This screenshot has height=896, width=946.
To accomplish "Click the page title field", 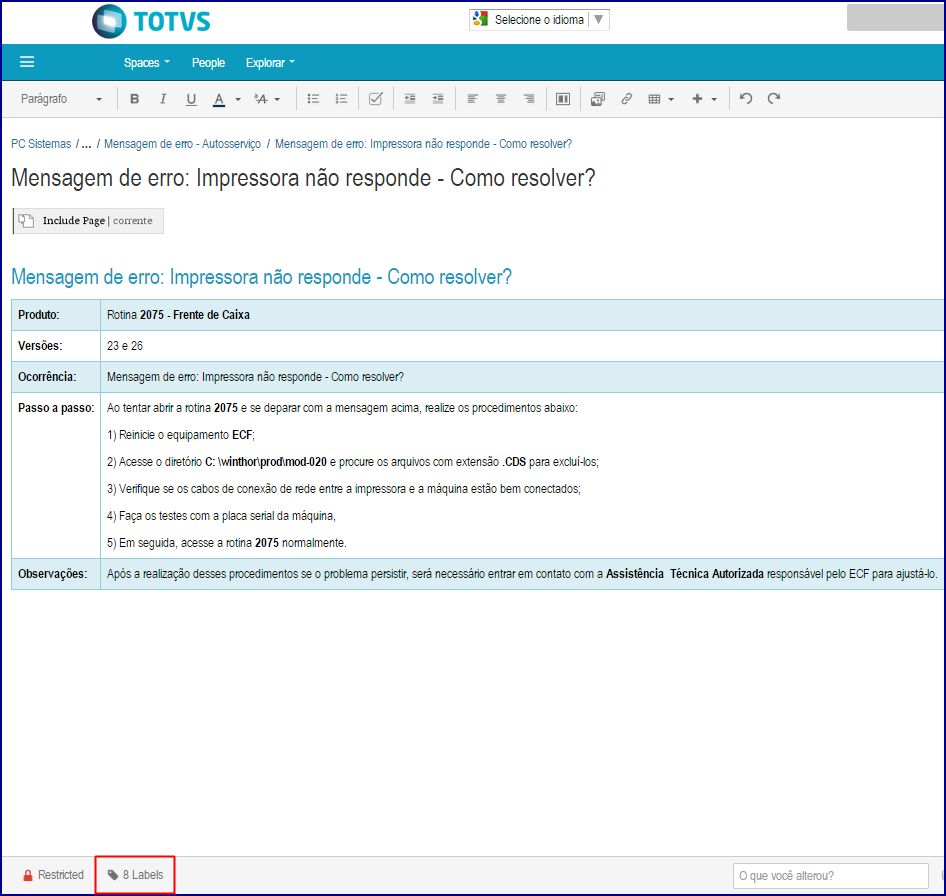I will pos(303,178).
